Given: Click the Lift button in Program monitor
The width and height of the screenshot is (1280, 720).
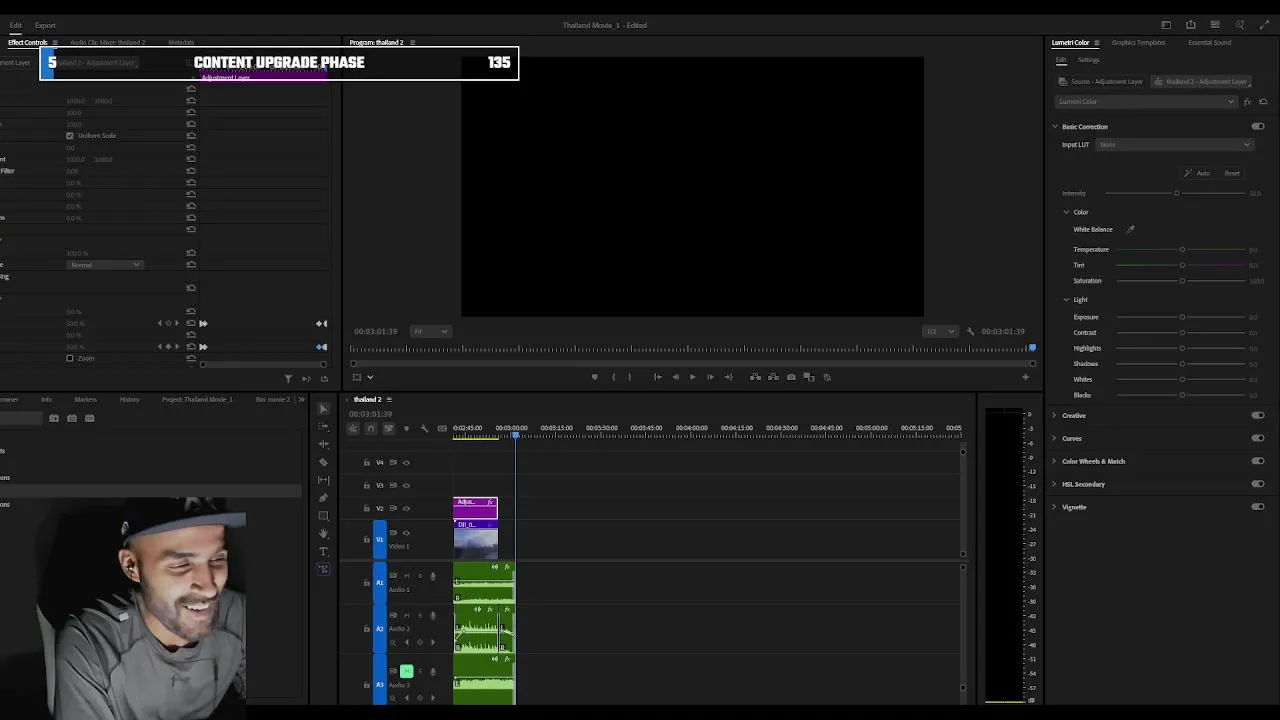Looking at the screenshot, I should pyautogui.click(x=755, y=377).
